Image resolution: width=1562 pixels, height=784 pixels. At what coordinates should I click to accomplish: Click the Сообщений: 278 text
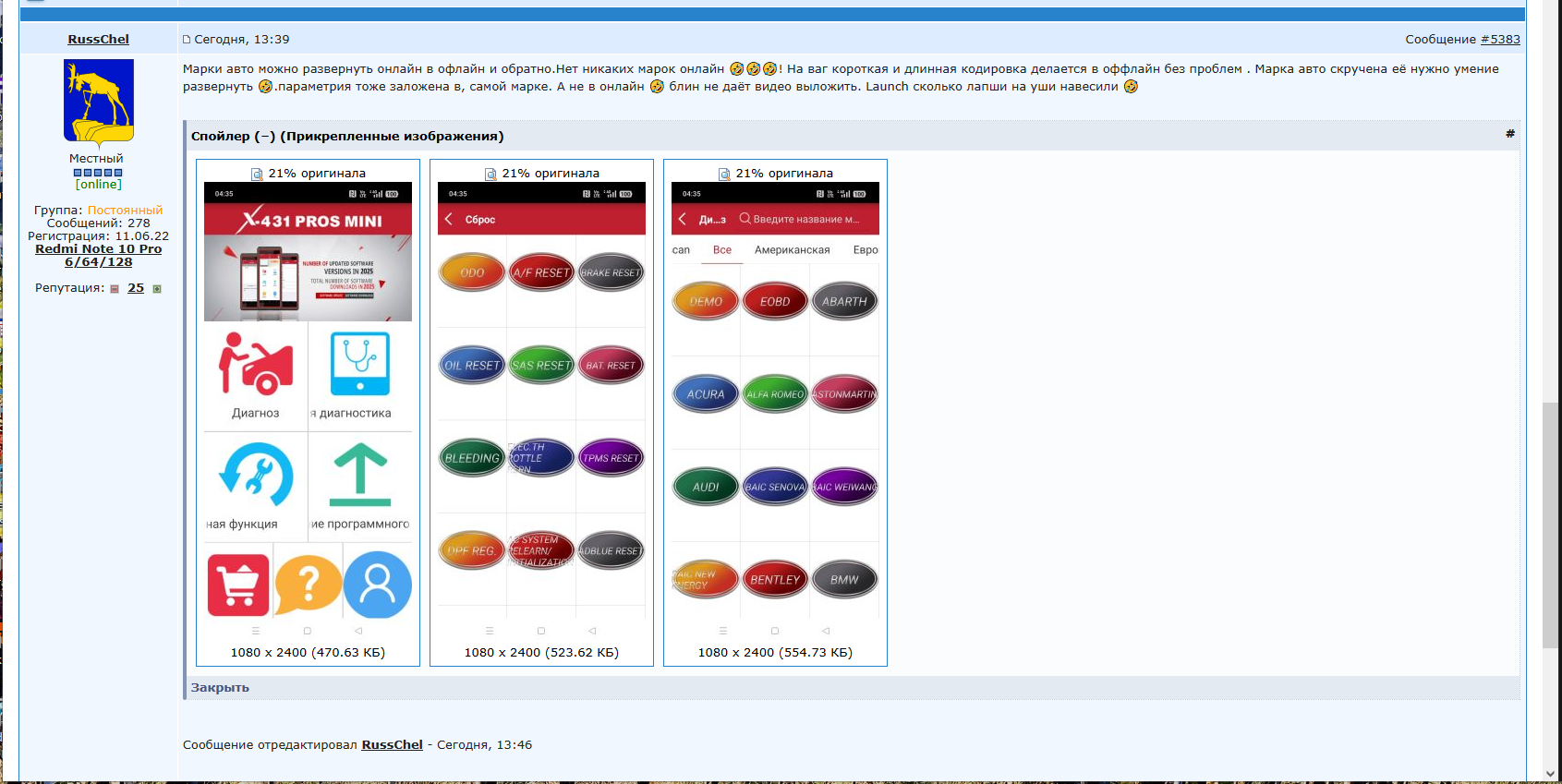pyautogui.click(x=99, y=223)
